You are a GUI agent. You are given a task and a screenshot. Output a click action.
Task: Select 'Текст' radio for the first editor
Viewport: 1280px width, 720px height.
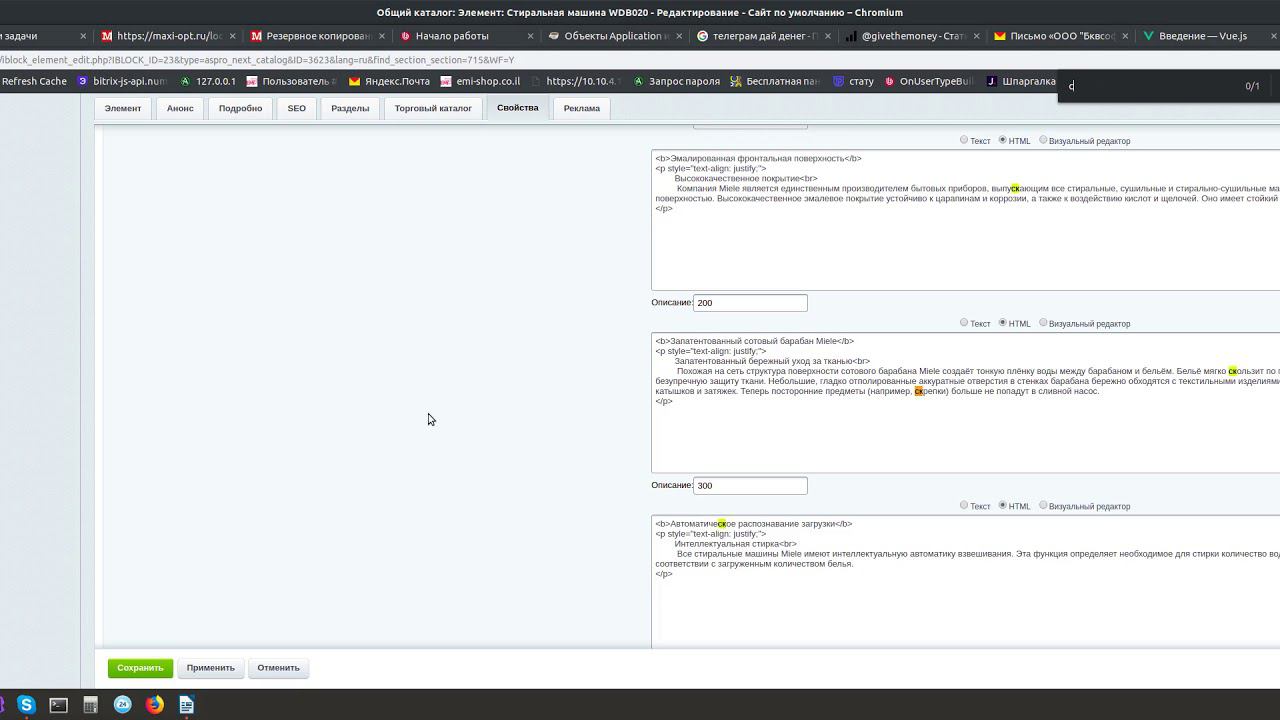(x=964, y=140)
